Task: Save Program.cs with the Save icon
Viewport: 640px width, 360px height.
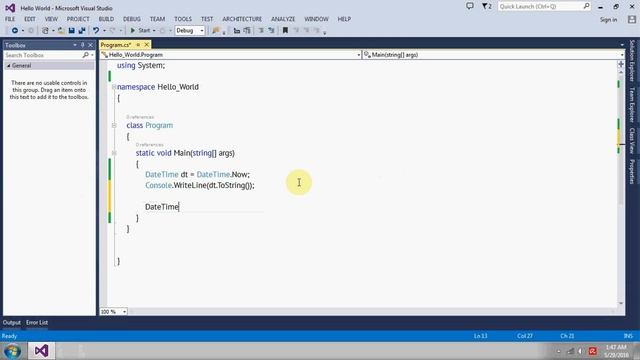Action: pos(71,31)
